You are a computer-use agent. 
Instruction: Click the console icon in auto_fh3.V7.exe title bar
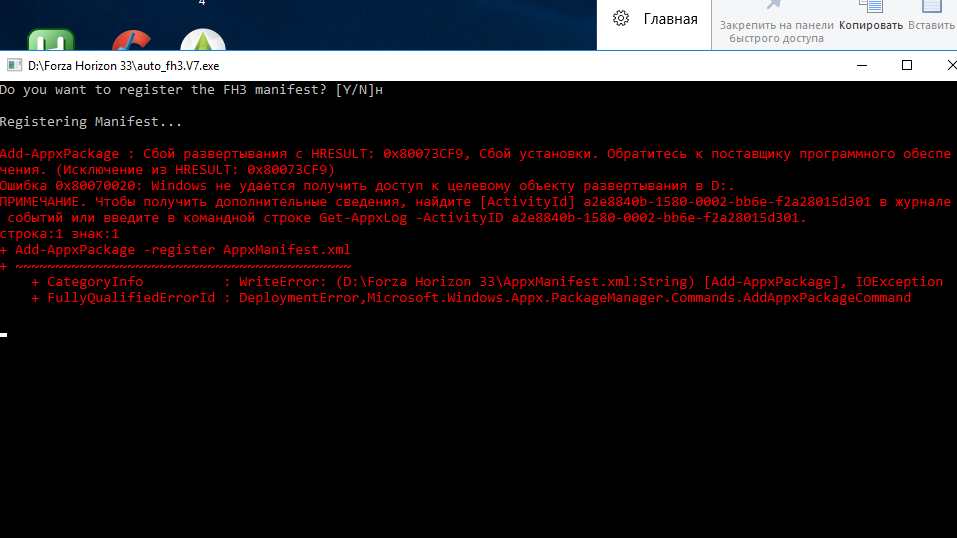click(x=15, y=65)
